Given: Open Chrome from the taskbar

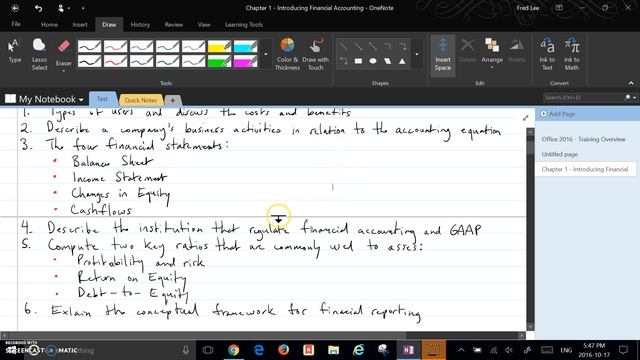Looking at the screenshot, I should [233, 350].
